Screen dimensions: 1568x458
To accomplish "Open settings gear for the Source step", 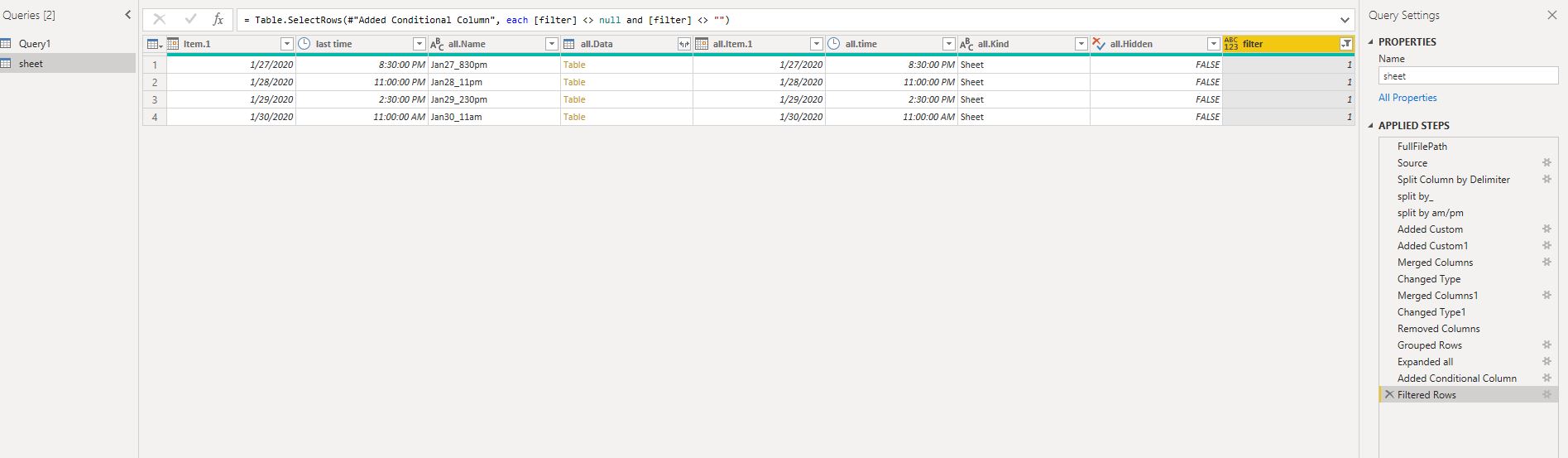I will click(1546, 163).
